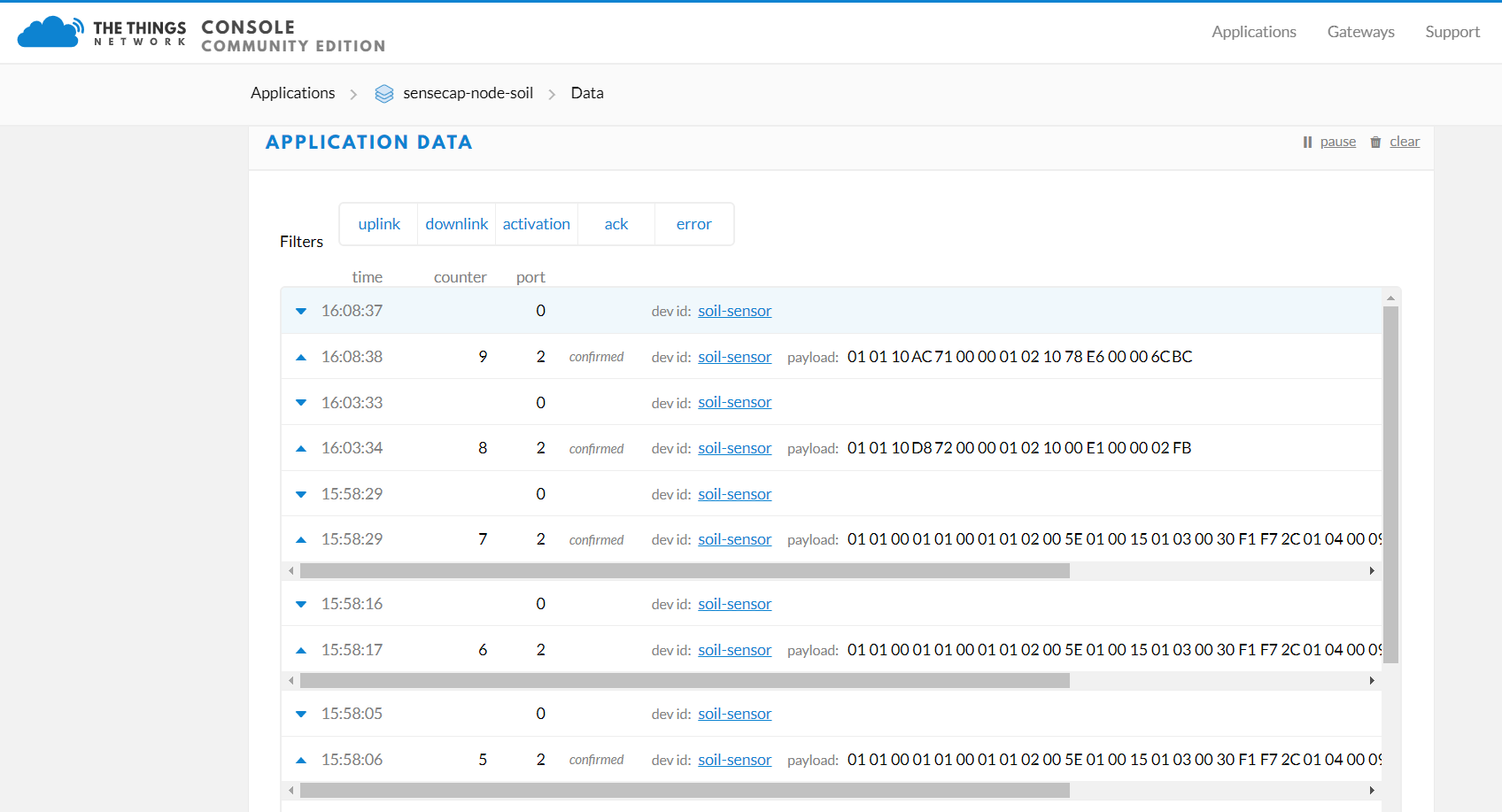Open Applications in the top navigation
1502x812 pixels.
tap(1254, 32)
